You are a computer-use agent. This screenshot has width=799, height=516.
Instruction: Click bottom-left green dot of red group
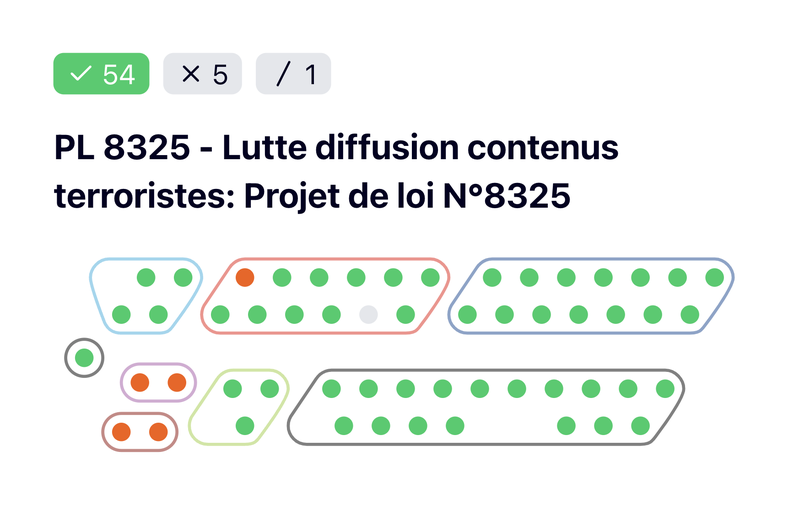click(220, 314)
